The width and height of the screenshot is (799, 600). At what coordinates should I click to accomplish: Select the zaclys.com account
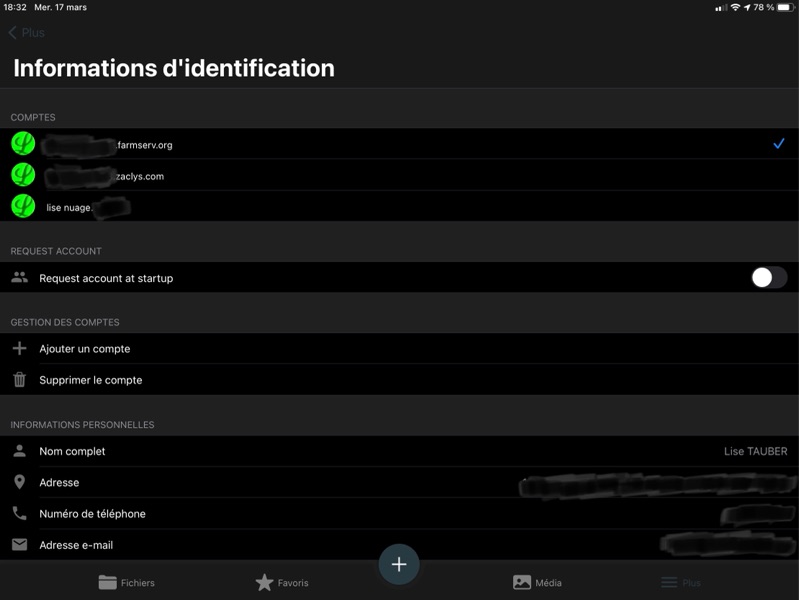(x=399, y=176)
